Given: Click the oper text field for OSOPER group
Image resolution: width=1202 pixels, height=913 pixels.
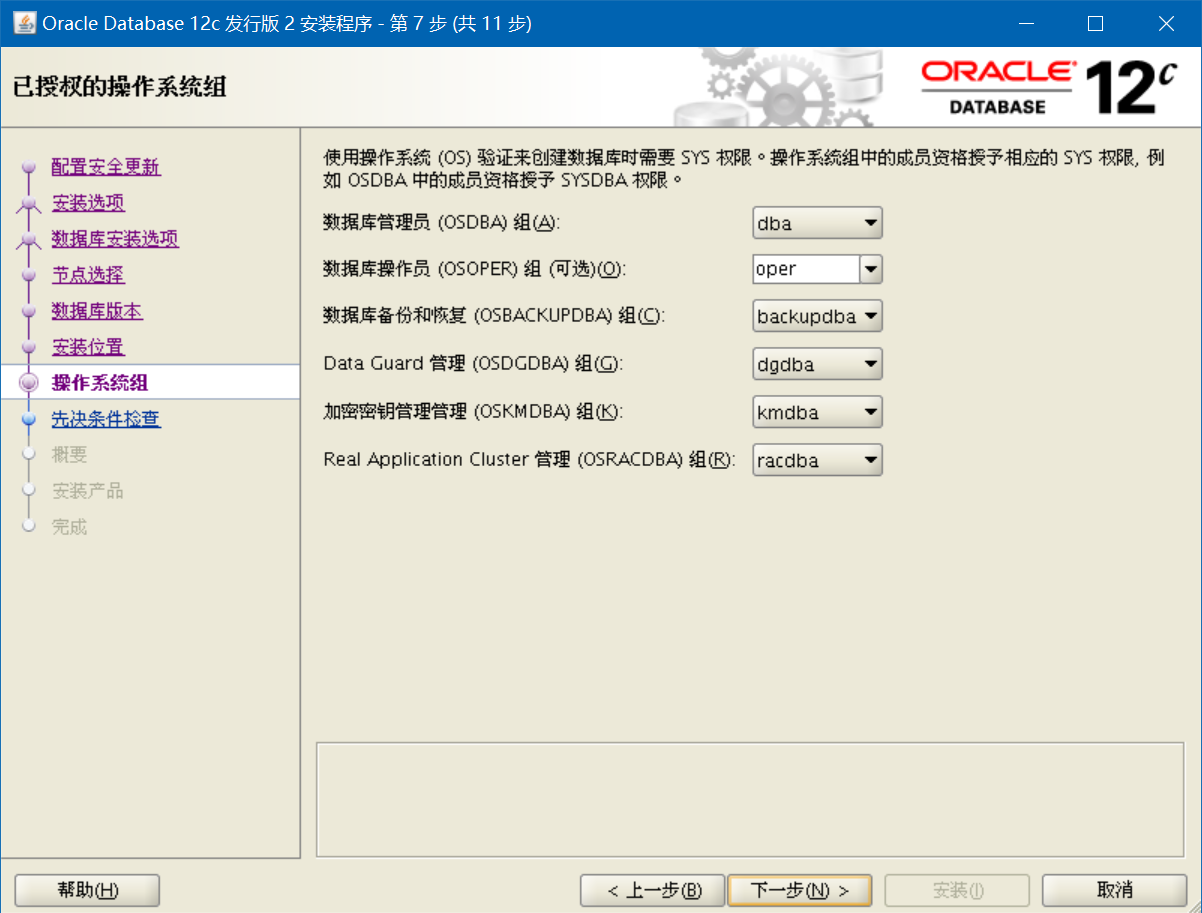Looking at the screenshot, I should coord(806,269).
